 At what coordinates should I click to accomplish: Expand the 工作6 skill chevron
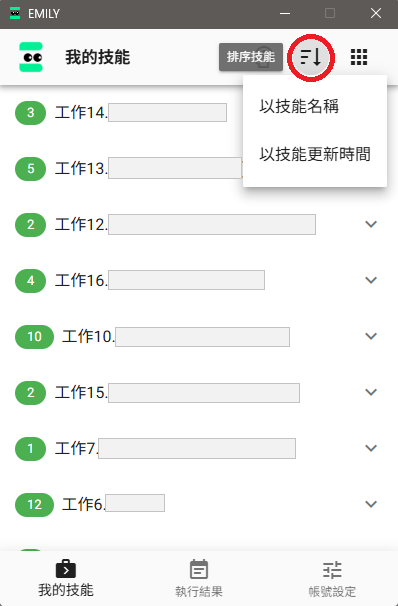(x=371, y=504)
